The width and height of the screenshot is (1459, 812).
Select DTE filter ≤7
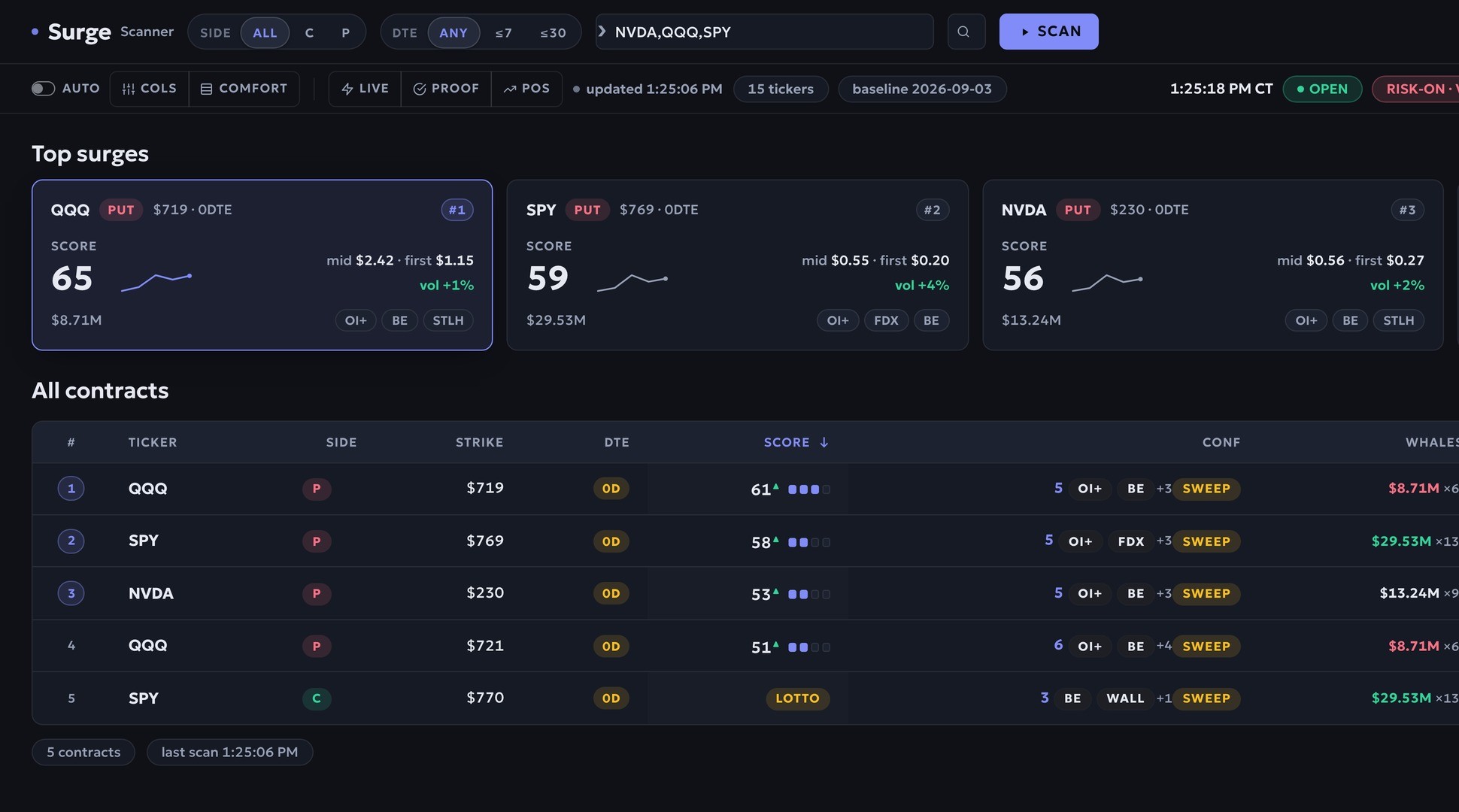coord(503,32)
